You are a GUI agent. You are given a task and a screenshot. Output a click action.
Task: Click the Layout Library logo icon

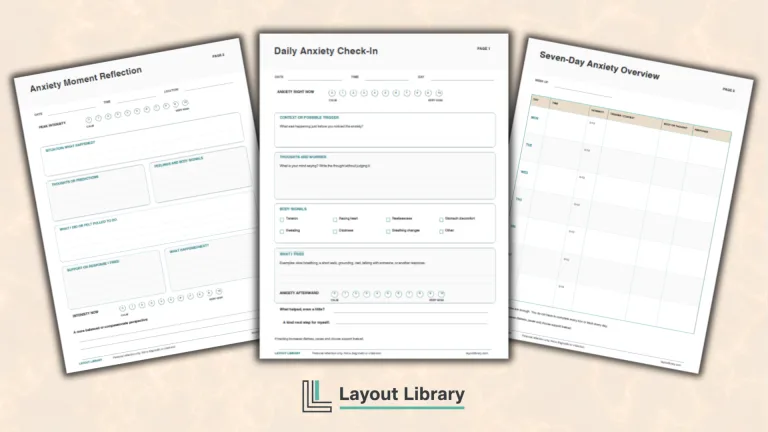tap(316, 396)
